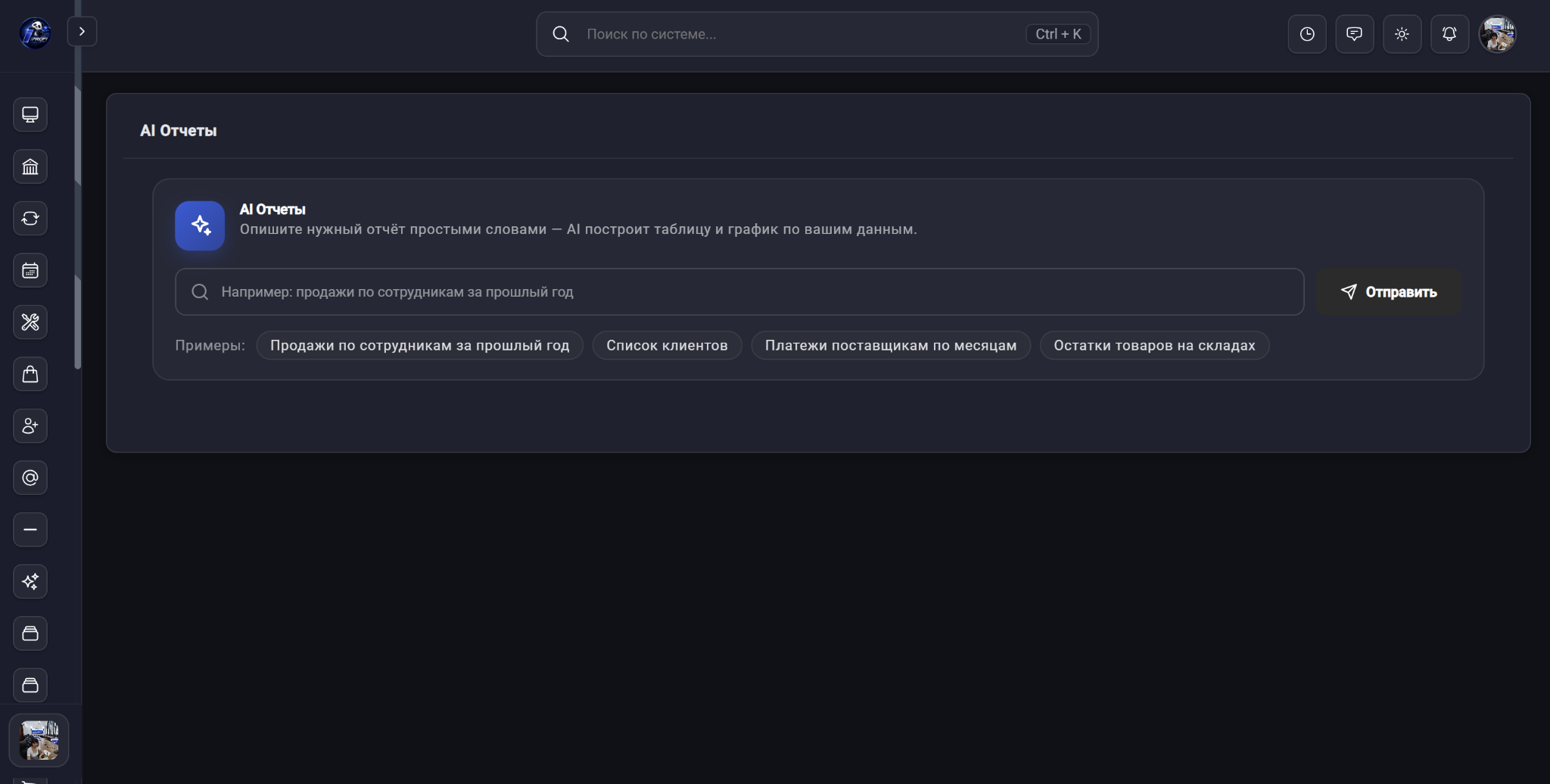The width and height of the screenshot is (1550, 784).
Task: Click the Отправить send button
Action: pyautogui.click(x=1388, y=292)
